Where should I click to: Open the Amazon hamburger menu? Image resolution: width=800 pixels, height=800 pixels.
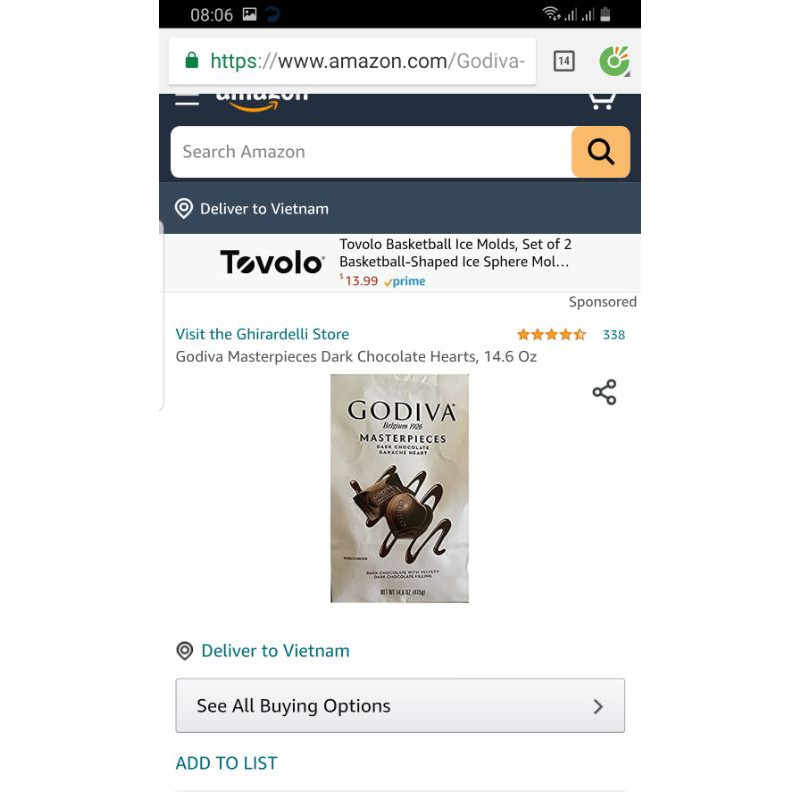pos(187,100)
